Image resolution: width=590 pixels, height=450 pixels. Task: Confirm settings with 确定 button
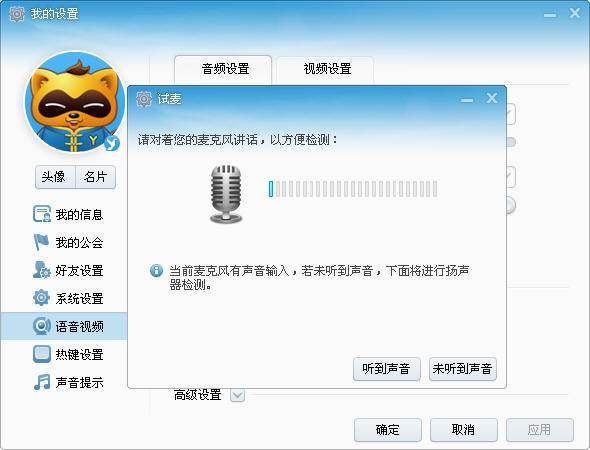(x=388, y=430)
